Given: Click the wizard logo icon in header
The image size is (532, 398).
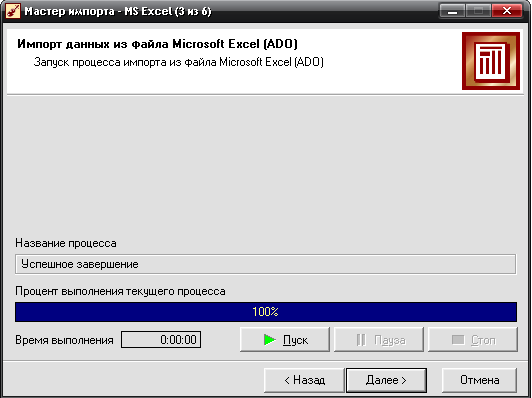Looking at the screenshot, I should click(x=491, y=61).
